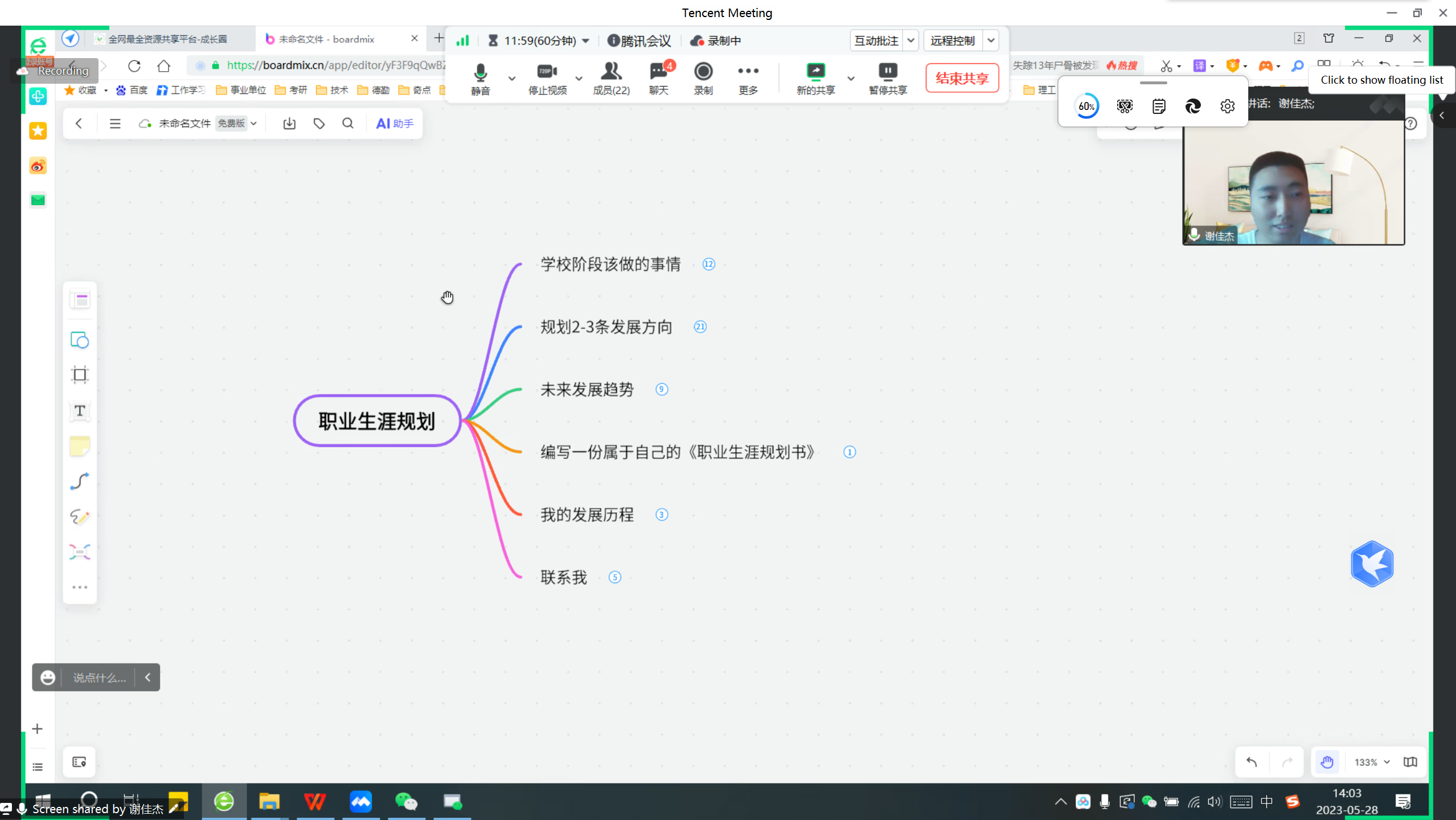Open the AI 助手 assistant
This screenshot has width=1456, height=820.
point(395,124)
